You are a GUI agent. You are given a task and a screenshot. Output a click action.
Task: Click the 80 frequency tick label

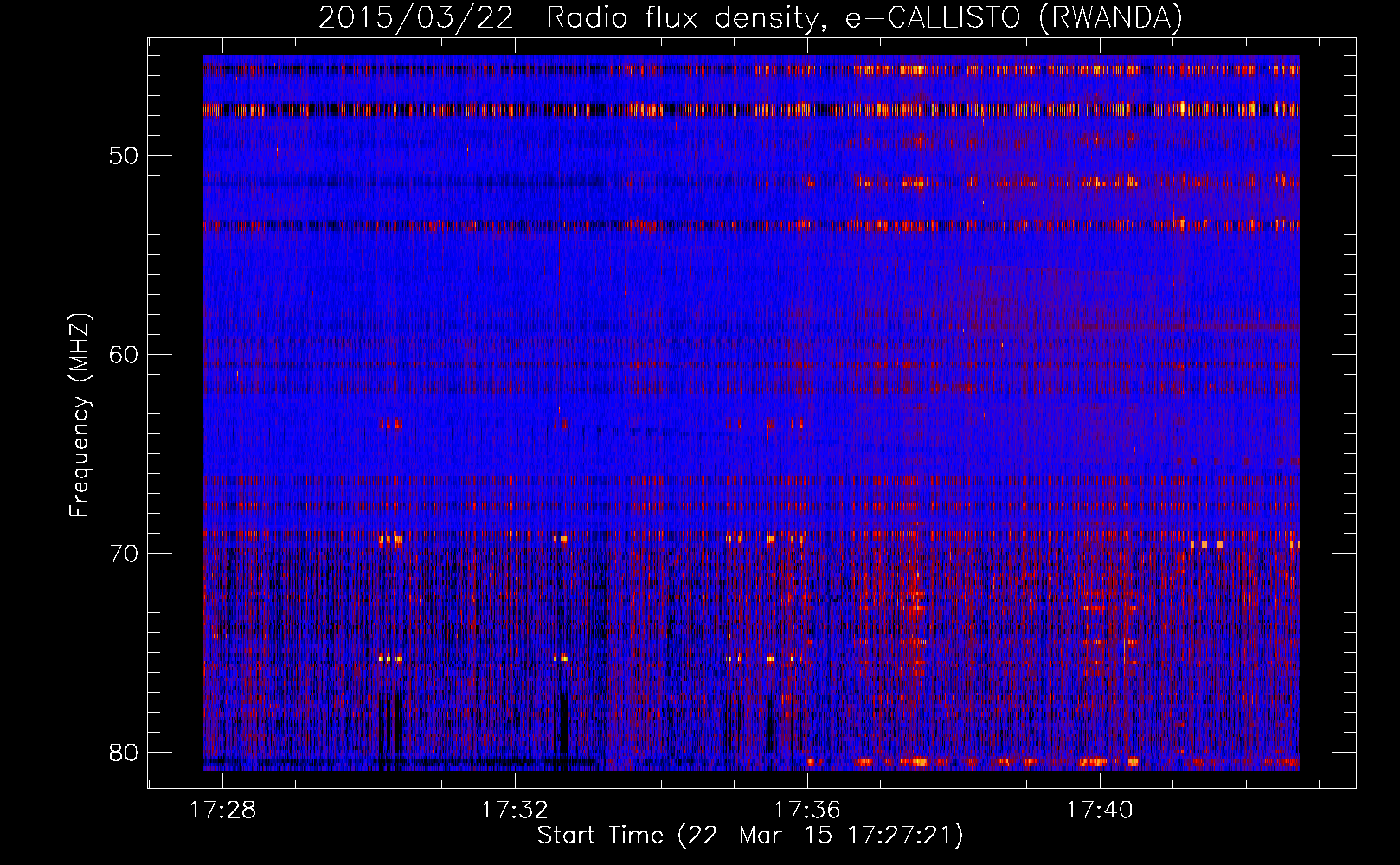pos(125,753)
